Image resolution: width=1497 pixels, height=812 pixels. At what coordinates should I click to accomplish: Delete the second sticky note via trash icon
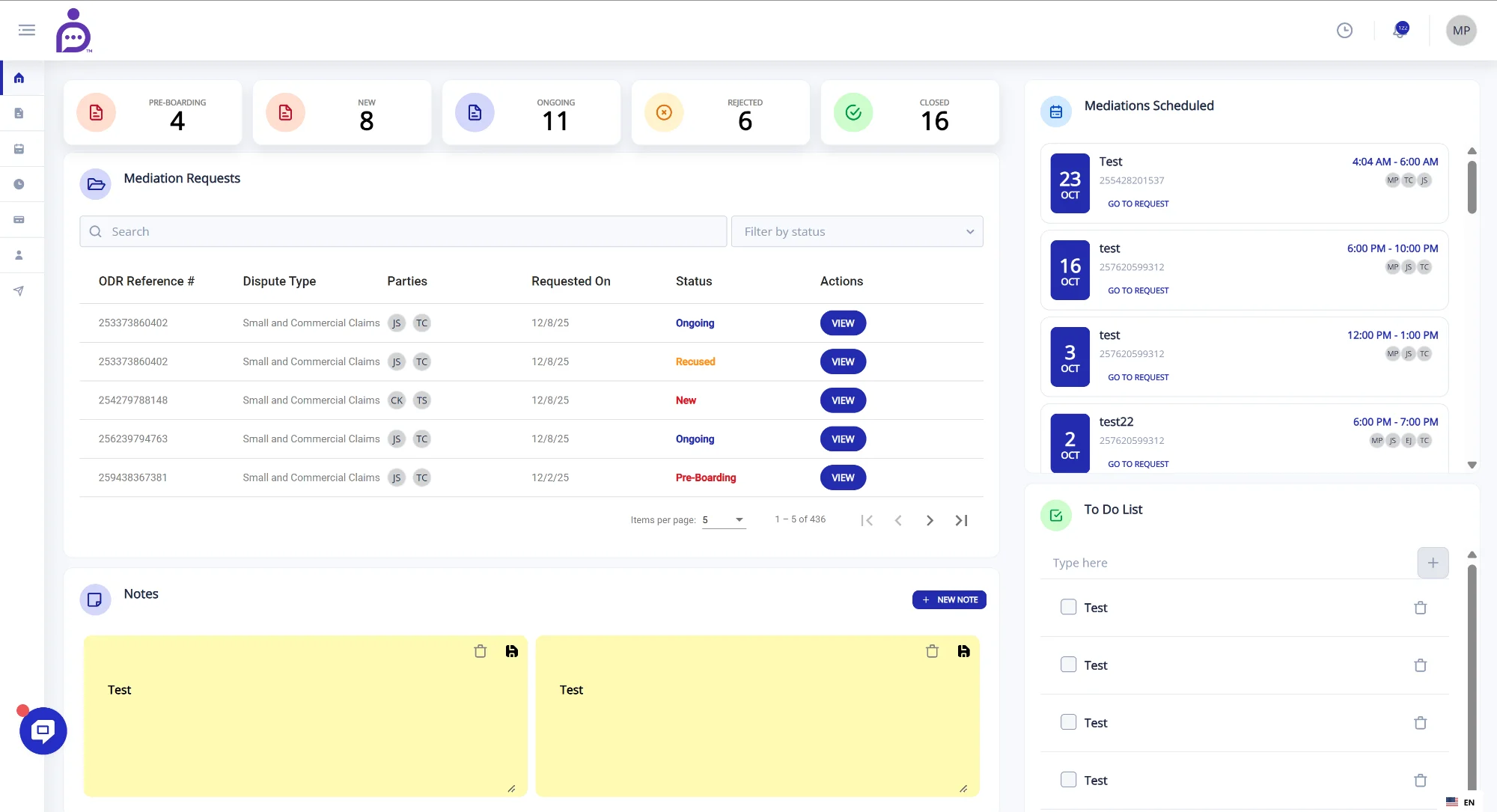tap(932, 651)
